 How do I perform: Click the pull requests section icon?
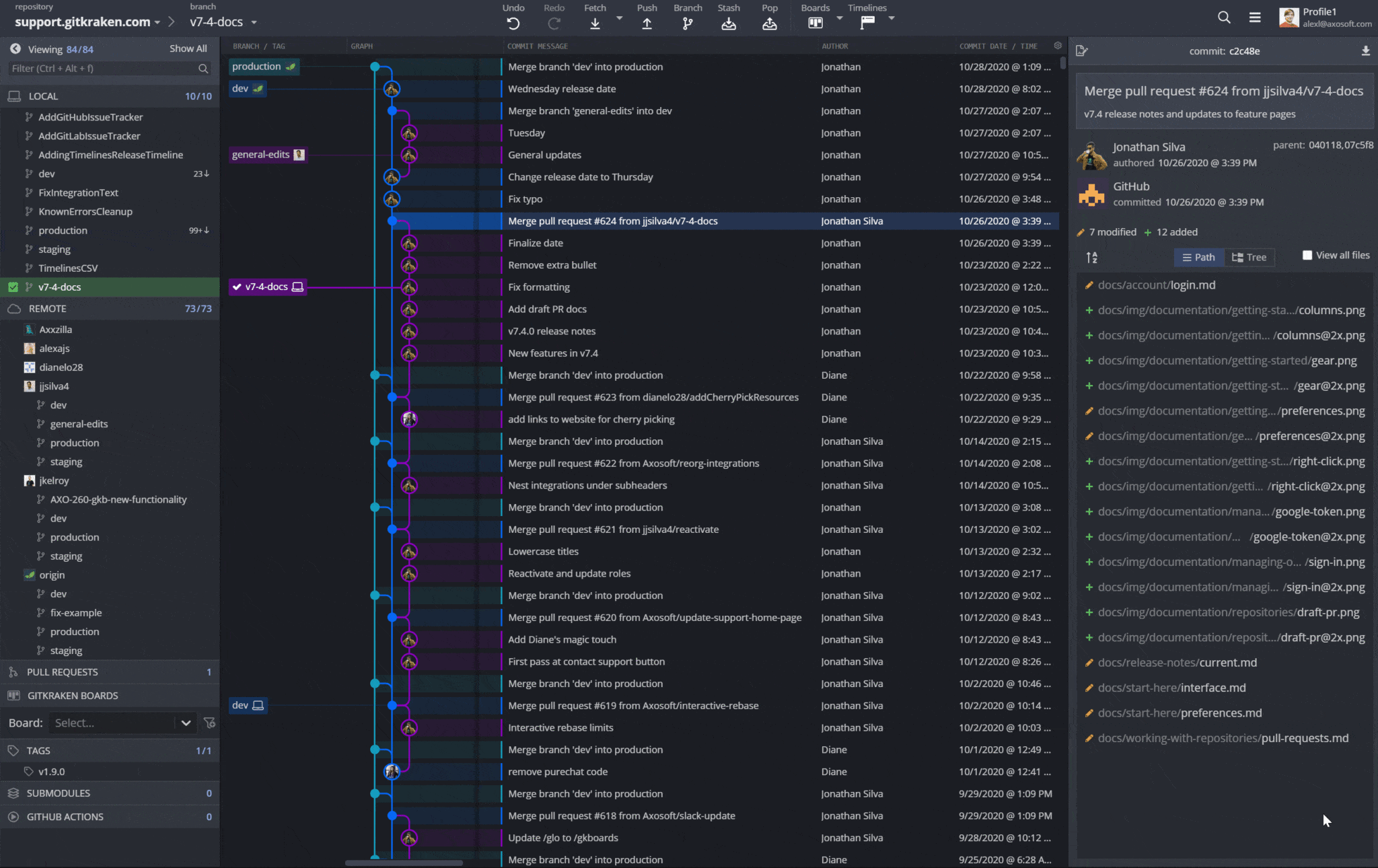click(13, 672)
